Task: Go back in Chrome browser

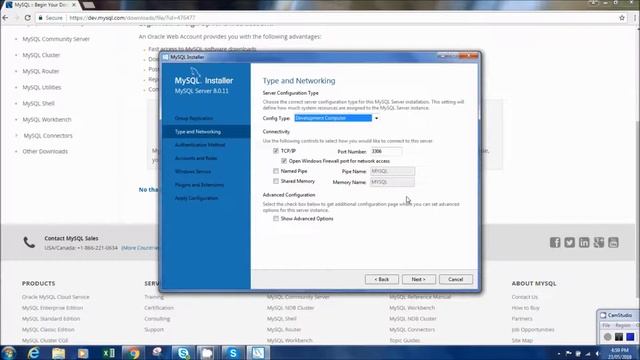Action: 5,18
